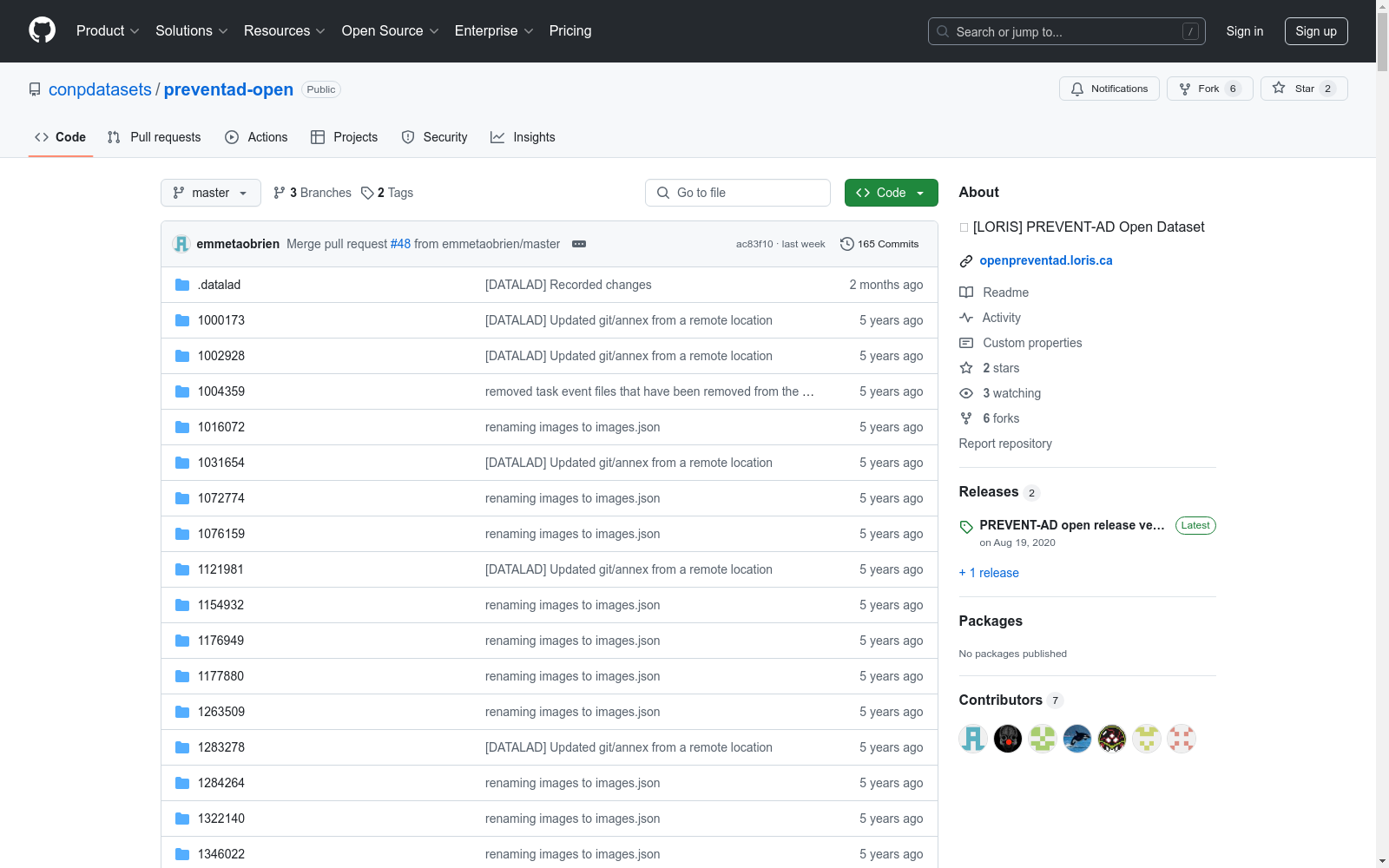Open Releases heading link
The height and width of the screenshot is (868, 1389).
point(989,491)
